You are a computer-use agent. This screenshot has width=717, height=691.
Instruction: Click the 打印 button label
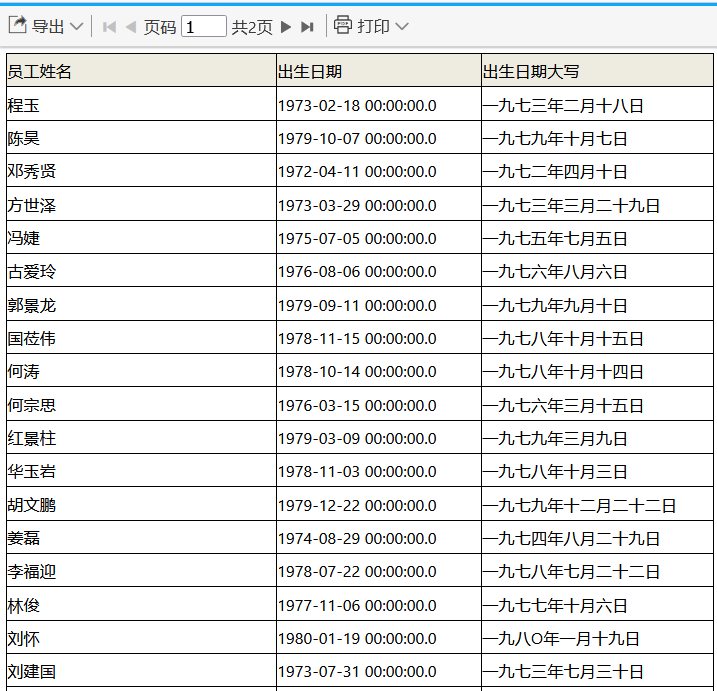pos(373,27)
